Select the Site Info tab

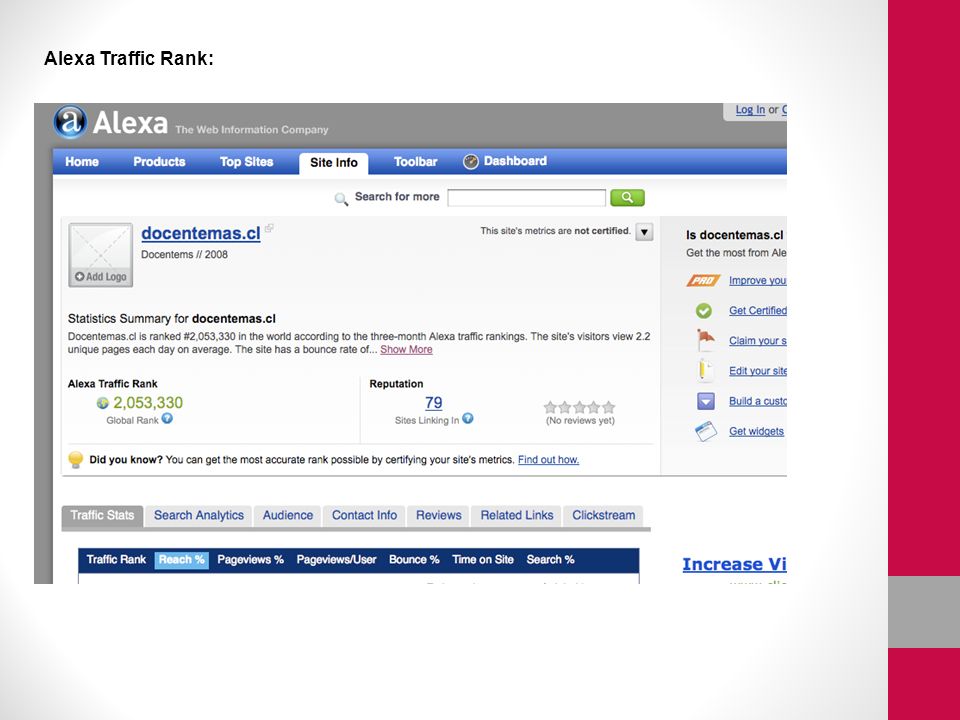[334, 163]
